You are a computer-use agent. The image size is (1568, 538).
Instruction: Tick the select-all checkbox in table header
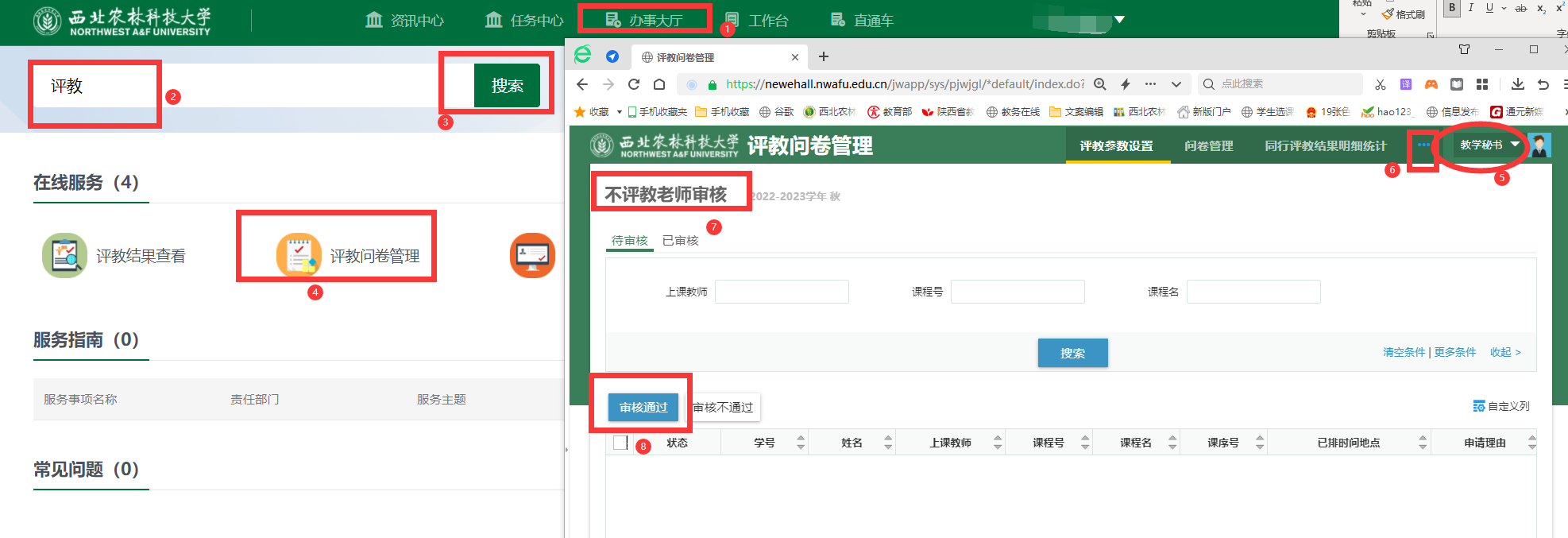(x=620, y=443)
